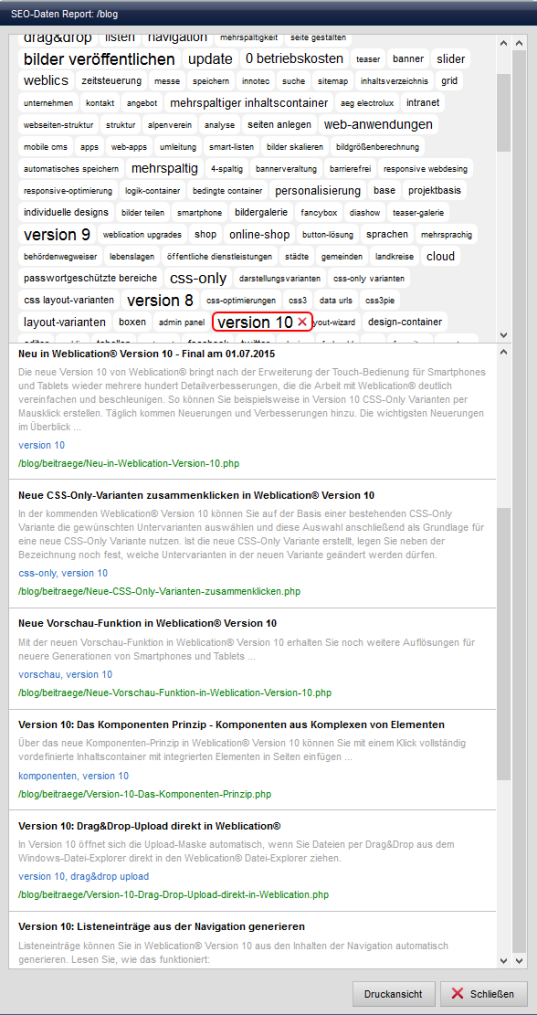
Task: Select the 'seiten anlegen' tag
Action: 279,124
